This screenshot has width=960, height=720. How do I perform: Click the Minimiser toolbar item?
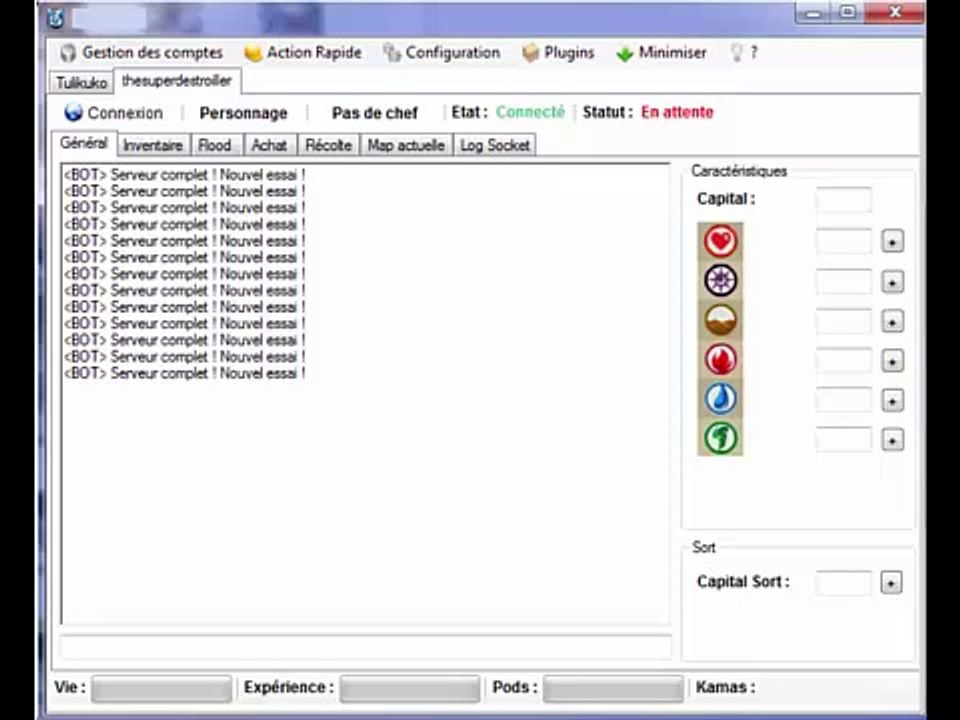(x=661, y=53)
